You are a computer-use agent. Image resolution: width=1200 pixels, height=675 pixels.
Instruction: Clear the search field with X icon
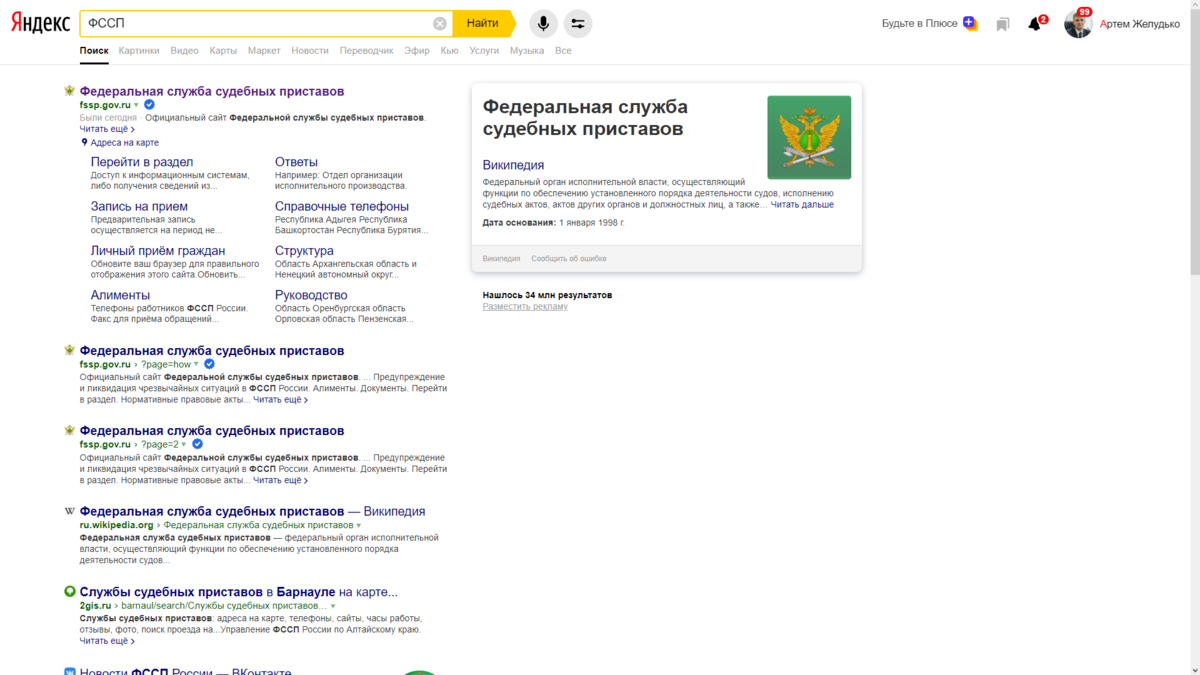(440, 23)
